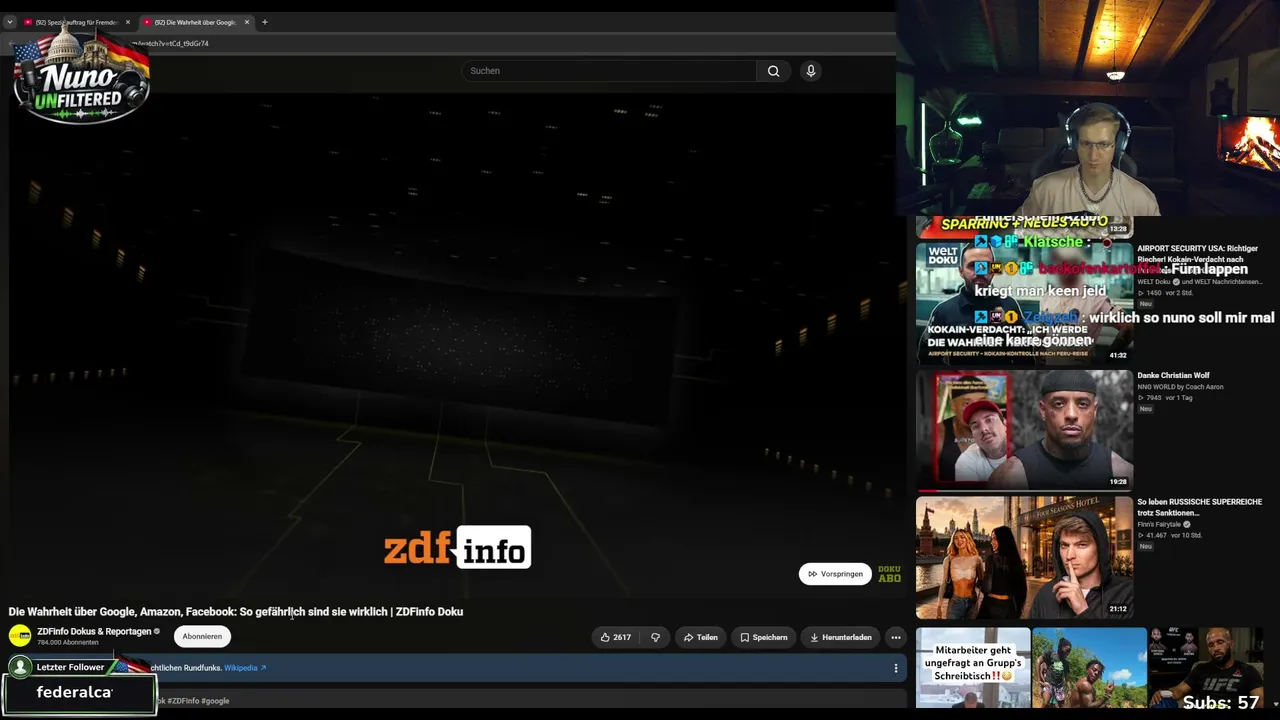Select the 'Die Wahrheit über Google' tab
Image resolution: width=1280 pixels, height=720 pixels.
pyautogui.click(x=197, y=22)
